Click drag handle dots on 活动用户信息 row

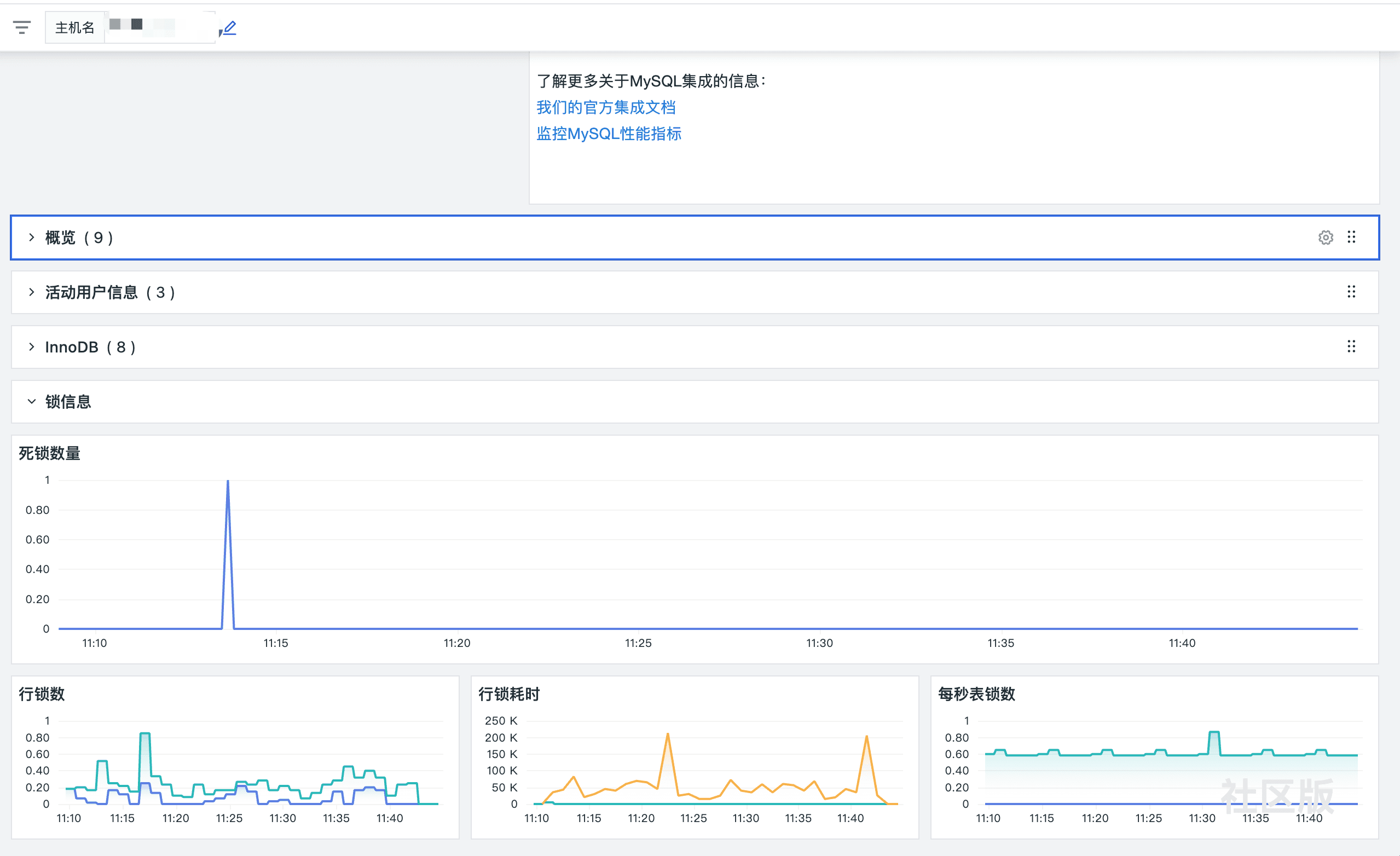coord(1351,292)
